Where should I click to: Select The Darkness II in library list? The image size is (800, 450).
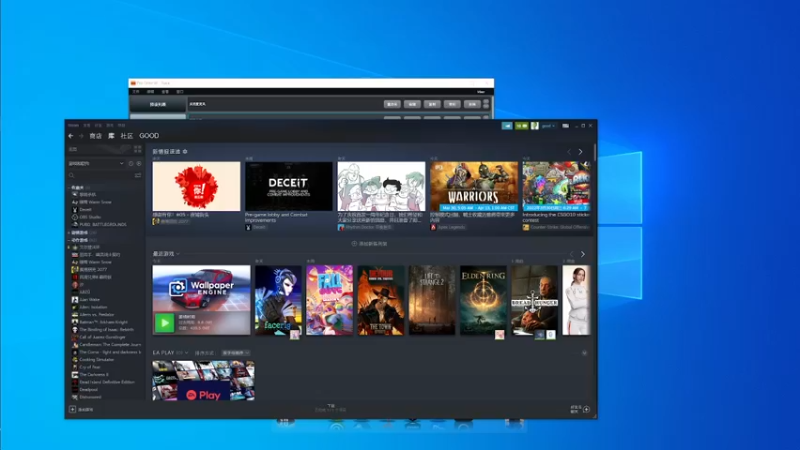pyautogui.click(x=94, y=374)
